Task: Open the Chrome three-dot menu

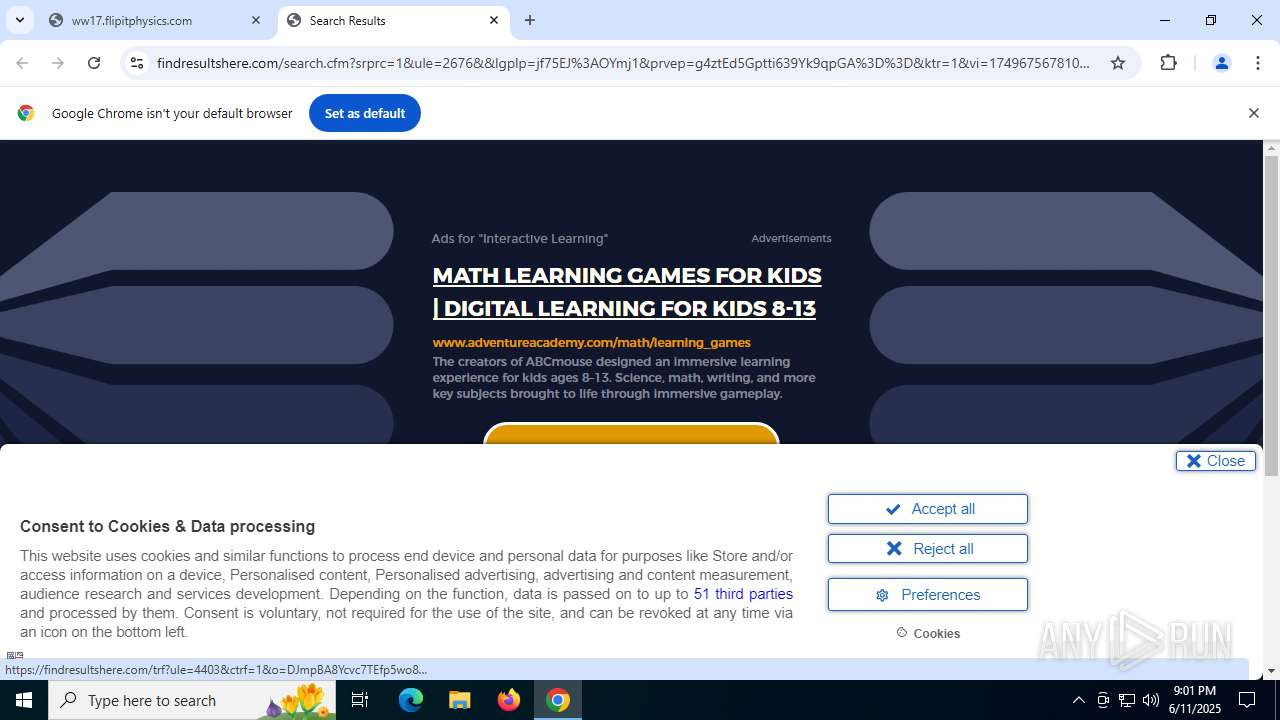Action: (x=1258, y=63)
